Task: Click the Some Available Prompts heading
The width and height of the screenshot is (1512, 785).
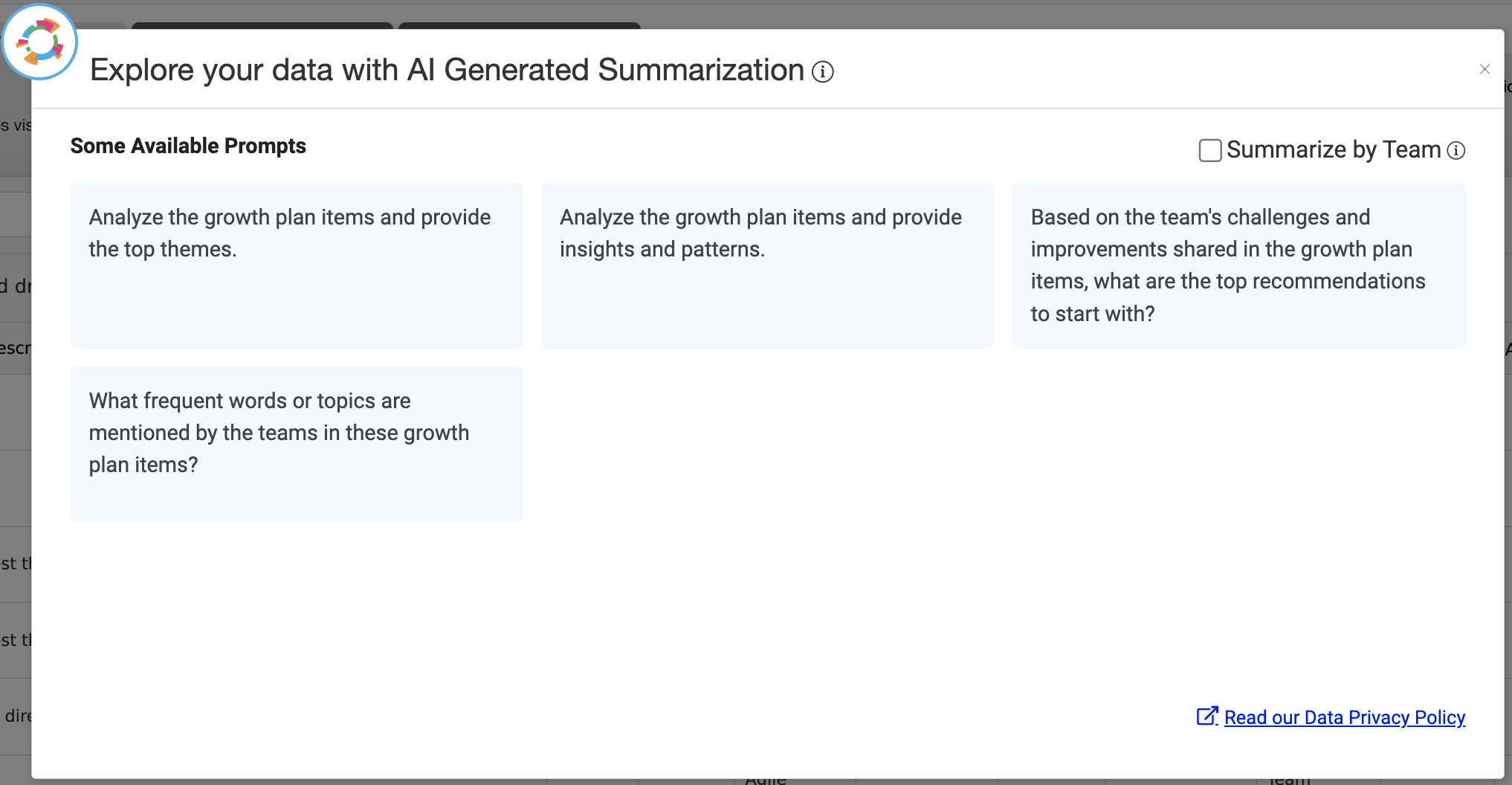Action: (188, 146)
